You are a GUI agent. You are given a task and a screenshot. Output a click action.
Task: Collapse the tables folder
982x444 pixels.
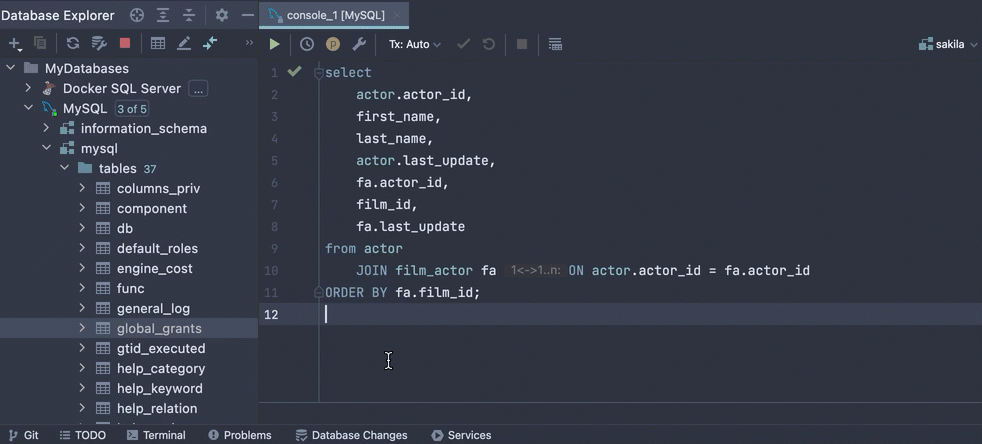click(x=65, y=168)
